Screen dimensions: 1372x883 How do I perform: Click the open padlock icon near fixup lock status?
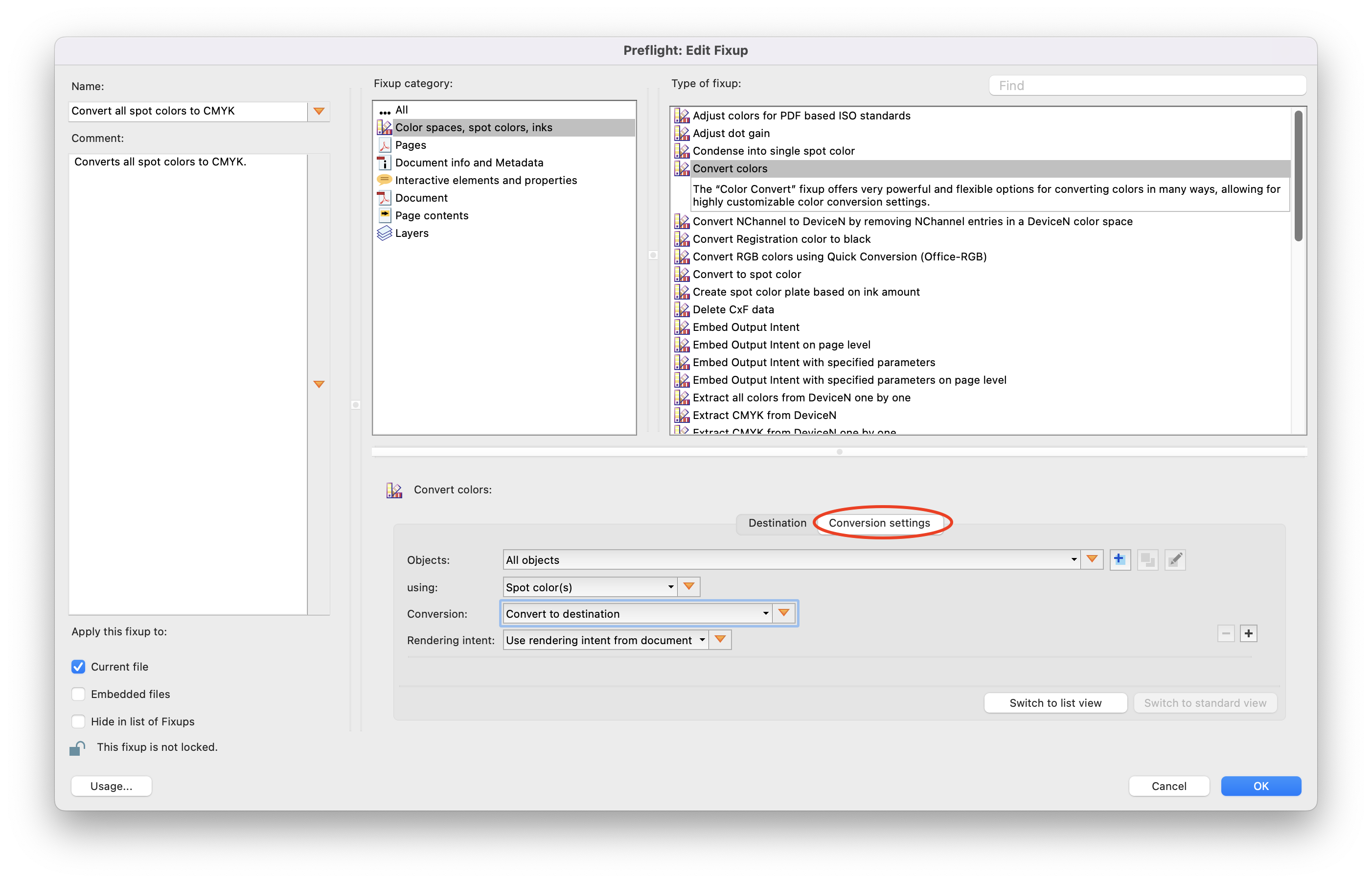tap(77, 747)
